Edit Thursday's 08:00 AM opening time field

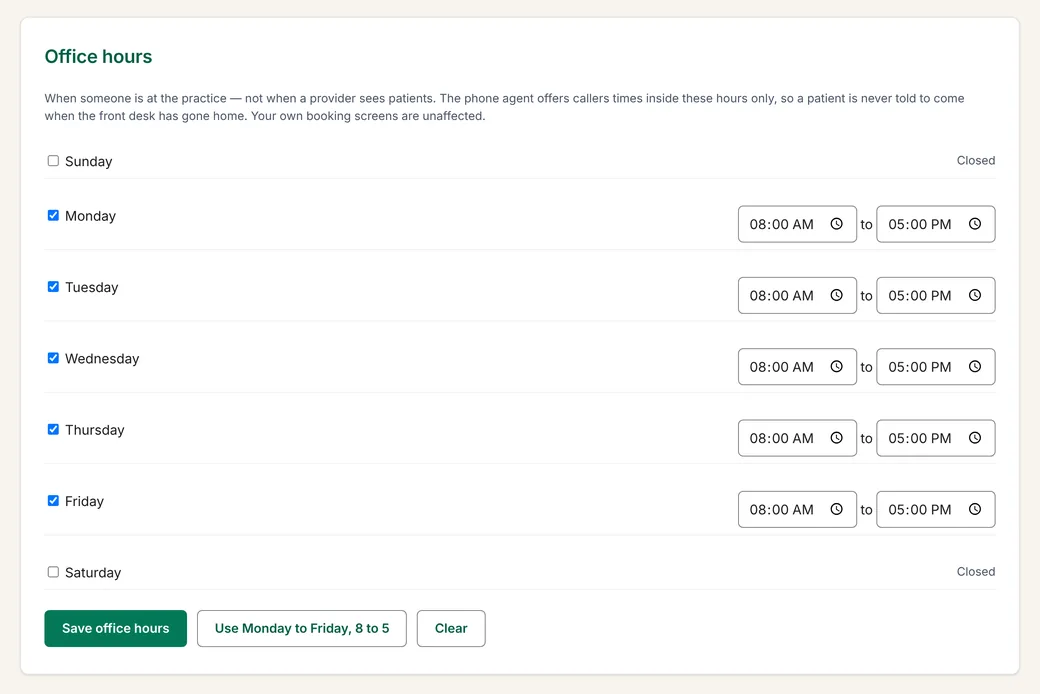click(x=797, y=438)
